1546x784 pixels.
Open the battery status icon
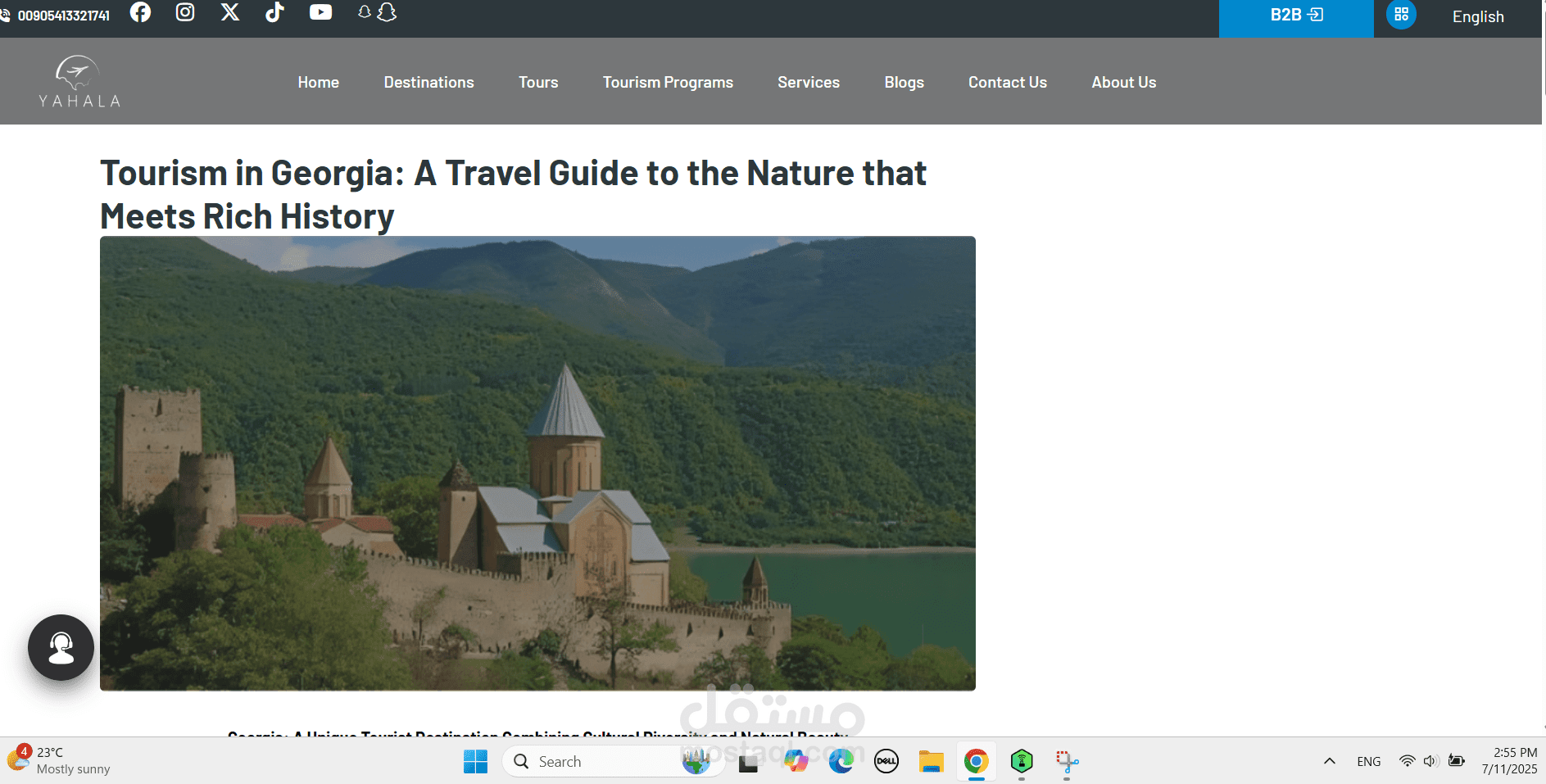1456,761
